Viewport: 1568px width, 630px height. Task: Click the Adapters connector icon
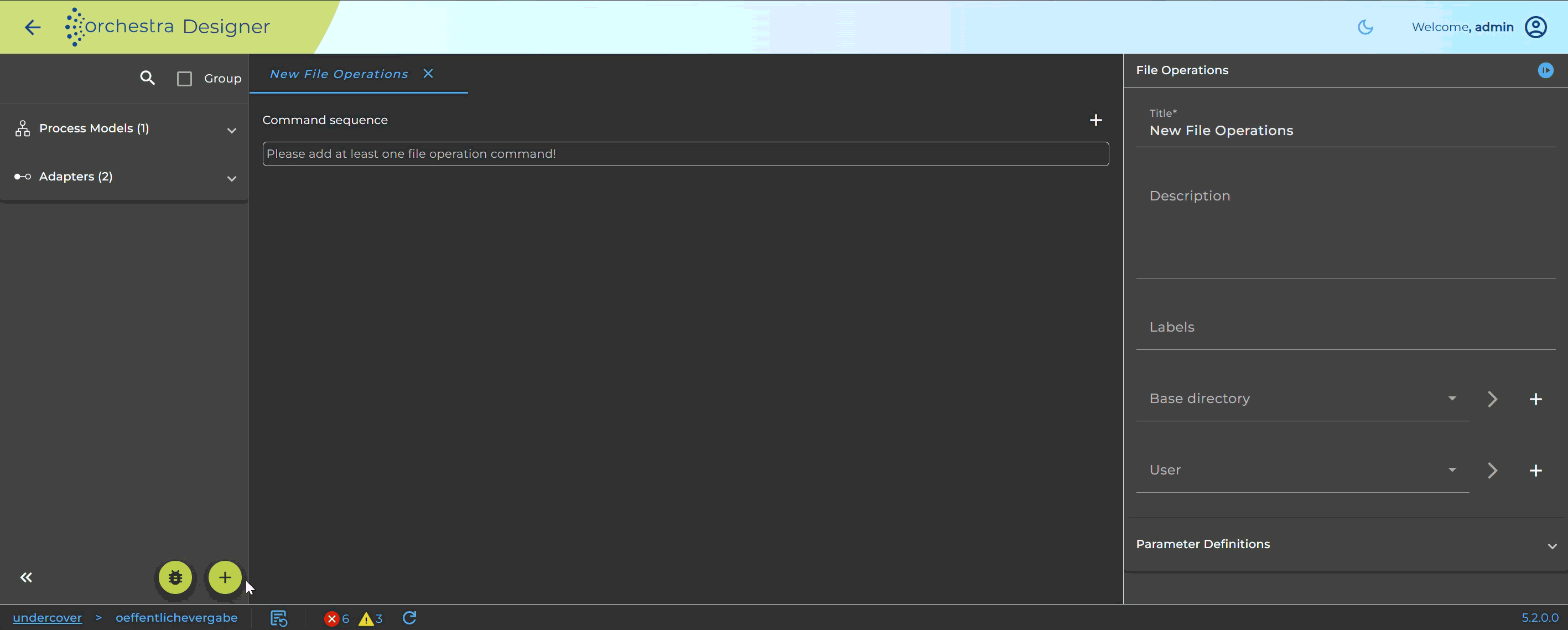click(x=23, y=177)
